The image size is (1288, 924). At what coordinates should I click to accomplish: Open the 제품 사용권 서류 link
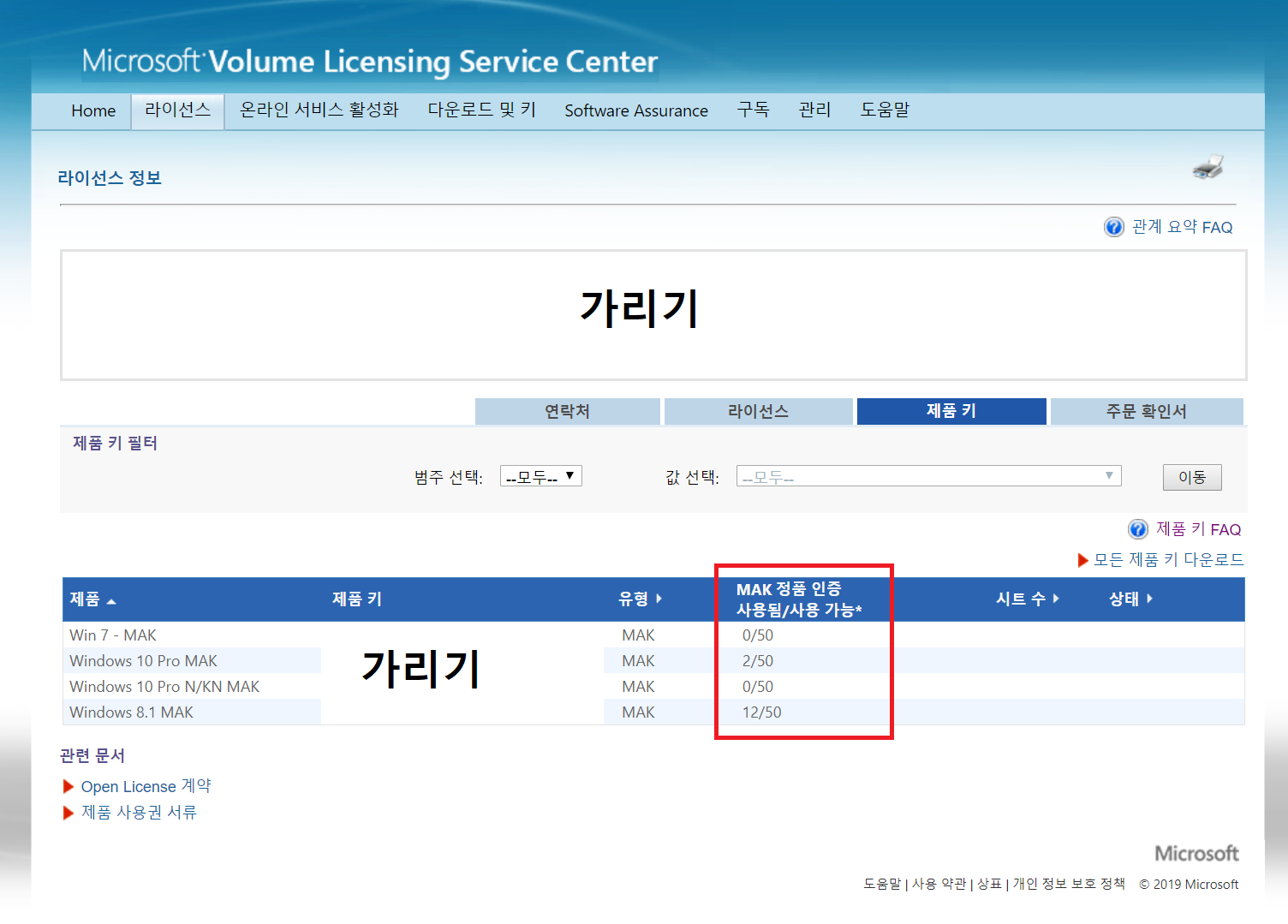pyautogui.click(x=139, y=813)
